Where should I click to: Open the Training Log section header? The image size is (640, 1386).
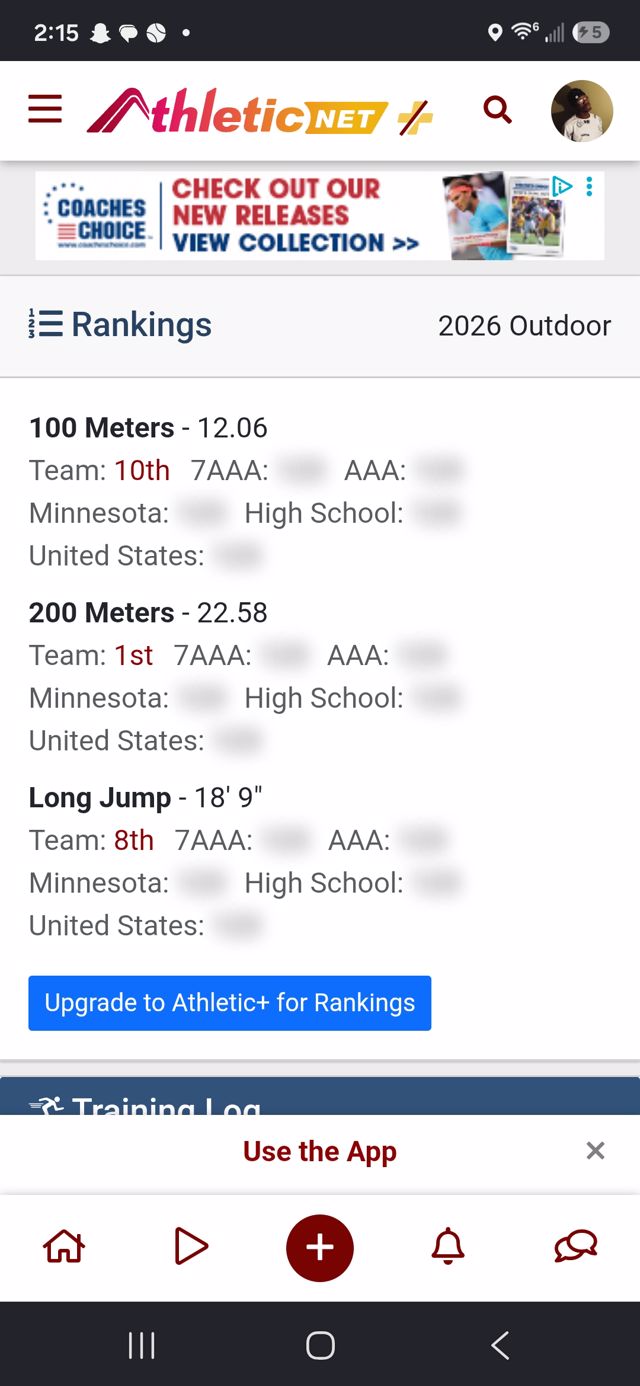320,1097
